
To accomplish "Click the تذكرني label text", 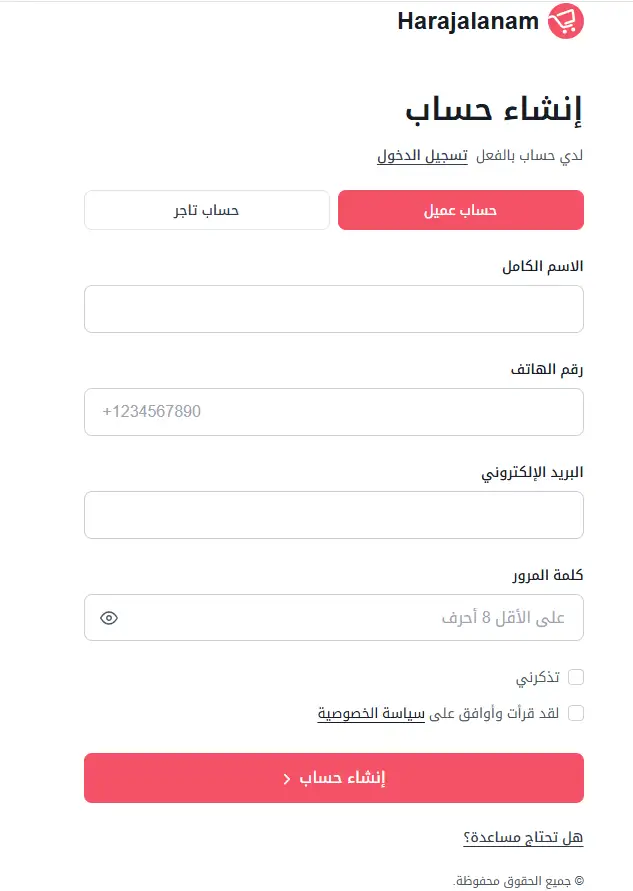I will pyautogui.click(x=538, y=677).
